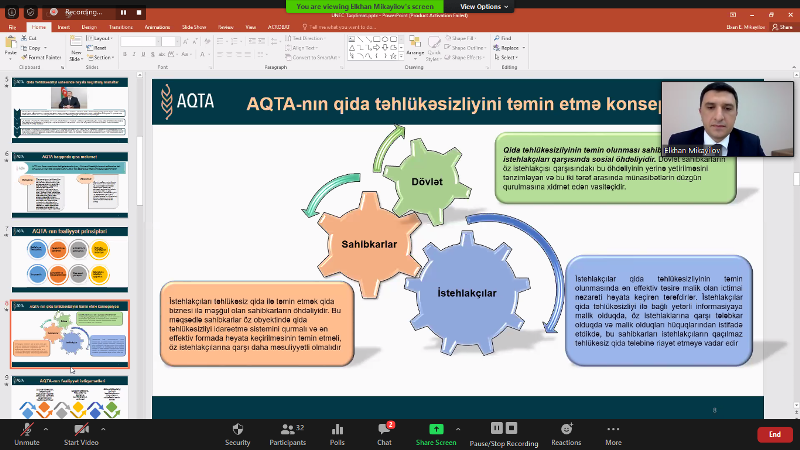
Task: Toggle Bold formatting
Action: 125,54
